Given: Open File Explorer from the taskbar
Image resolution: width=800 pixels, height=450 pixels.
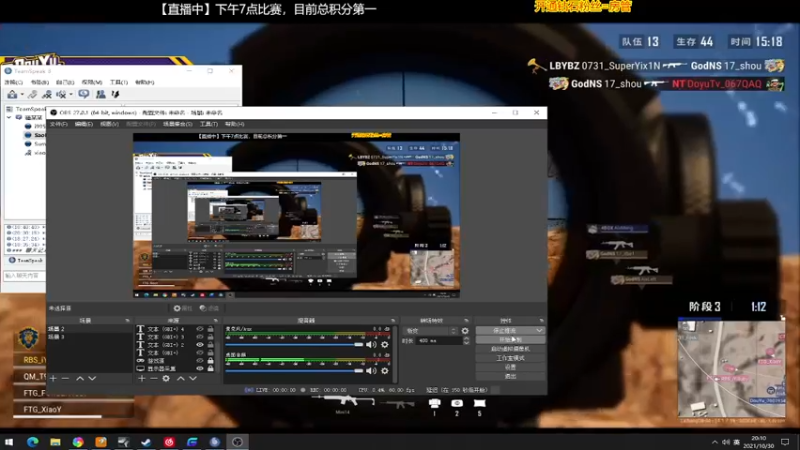Looking at the screenshot, I should (55, 442).
